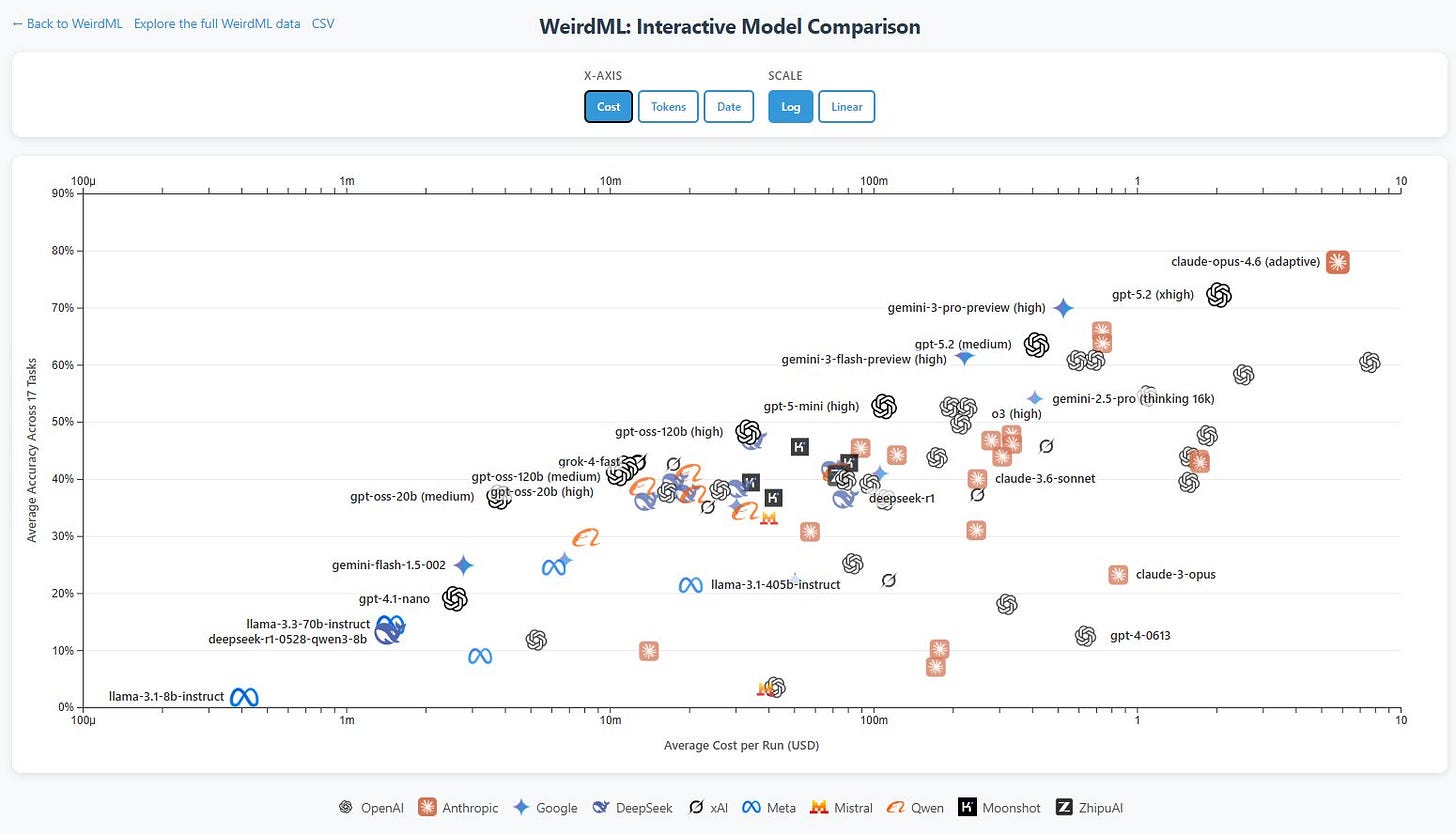The image size is (1456, 834).
Task: Download the CSV link
Action: coord(323,23)
